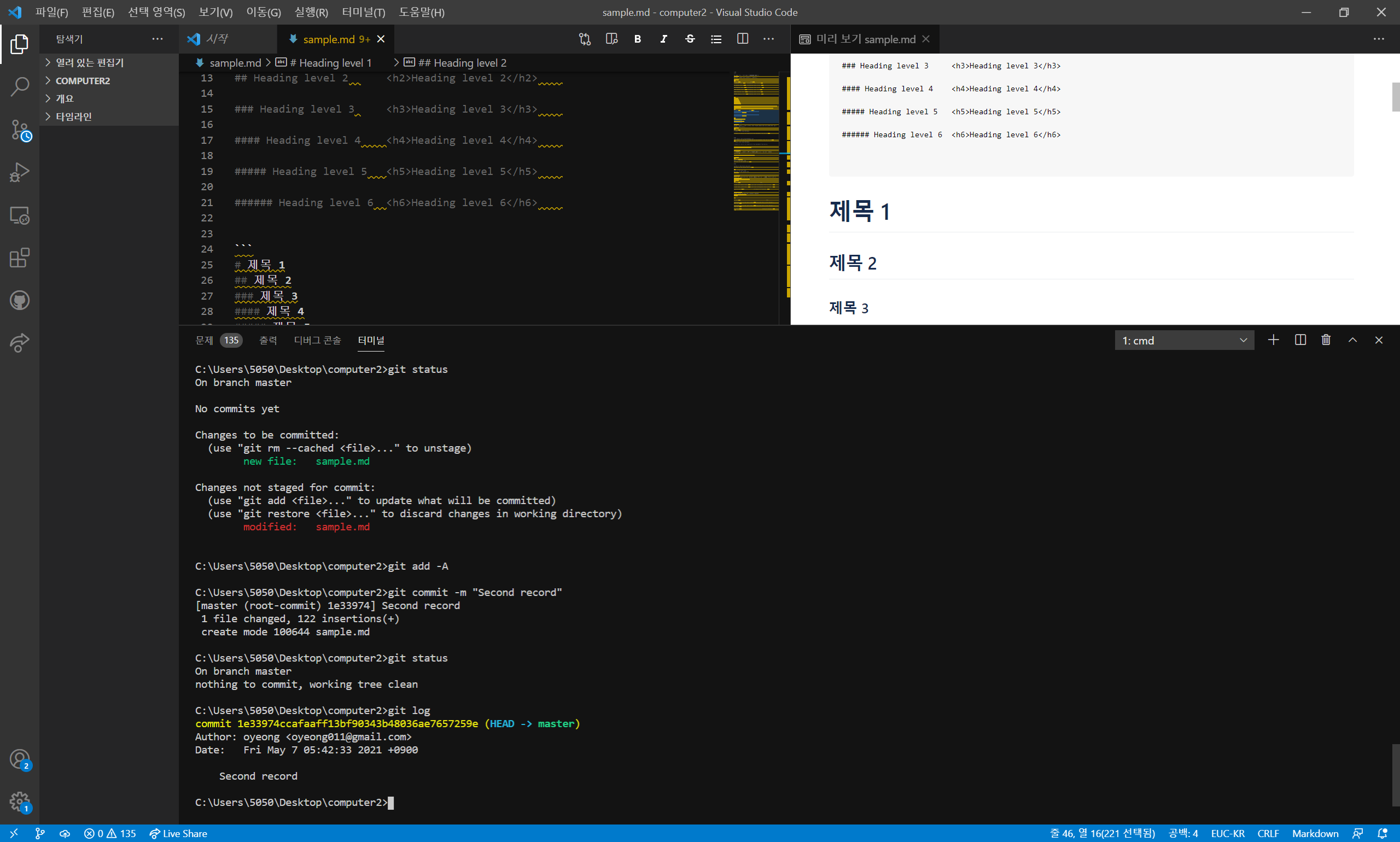
Task: Open the Source Control view
Action: [x=19, y=130]
